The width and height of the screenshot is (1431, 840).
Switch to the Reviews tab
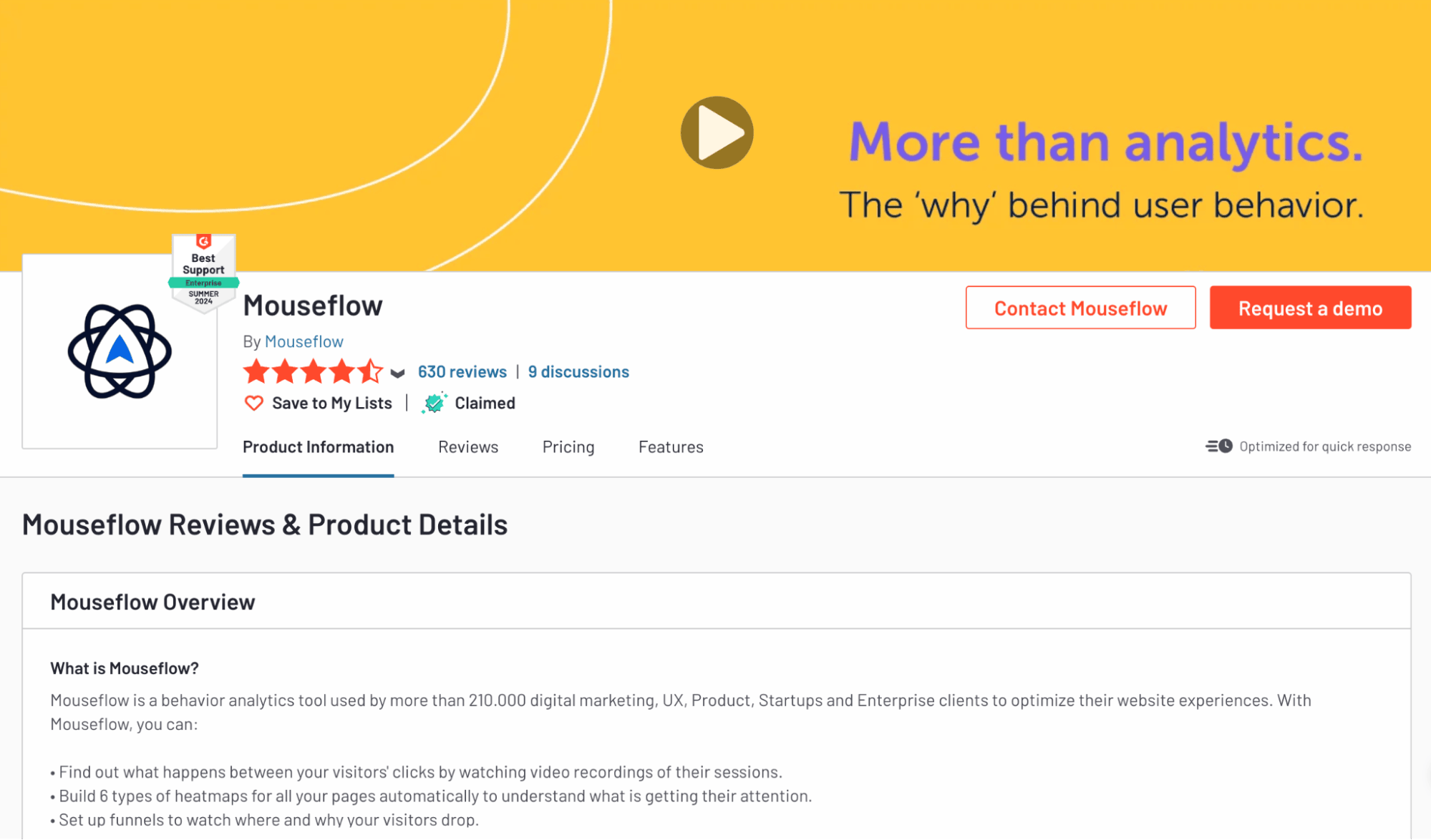click(x=467, y=446)
